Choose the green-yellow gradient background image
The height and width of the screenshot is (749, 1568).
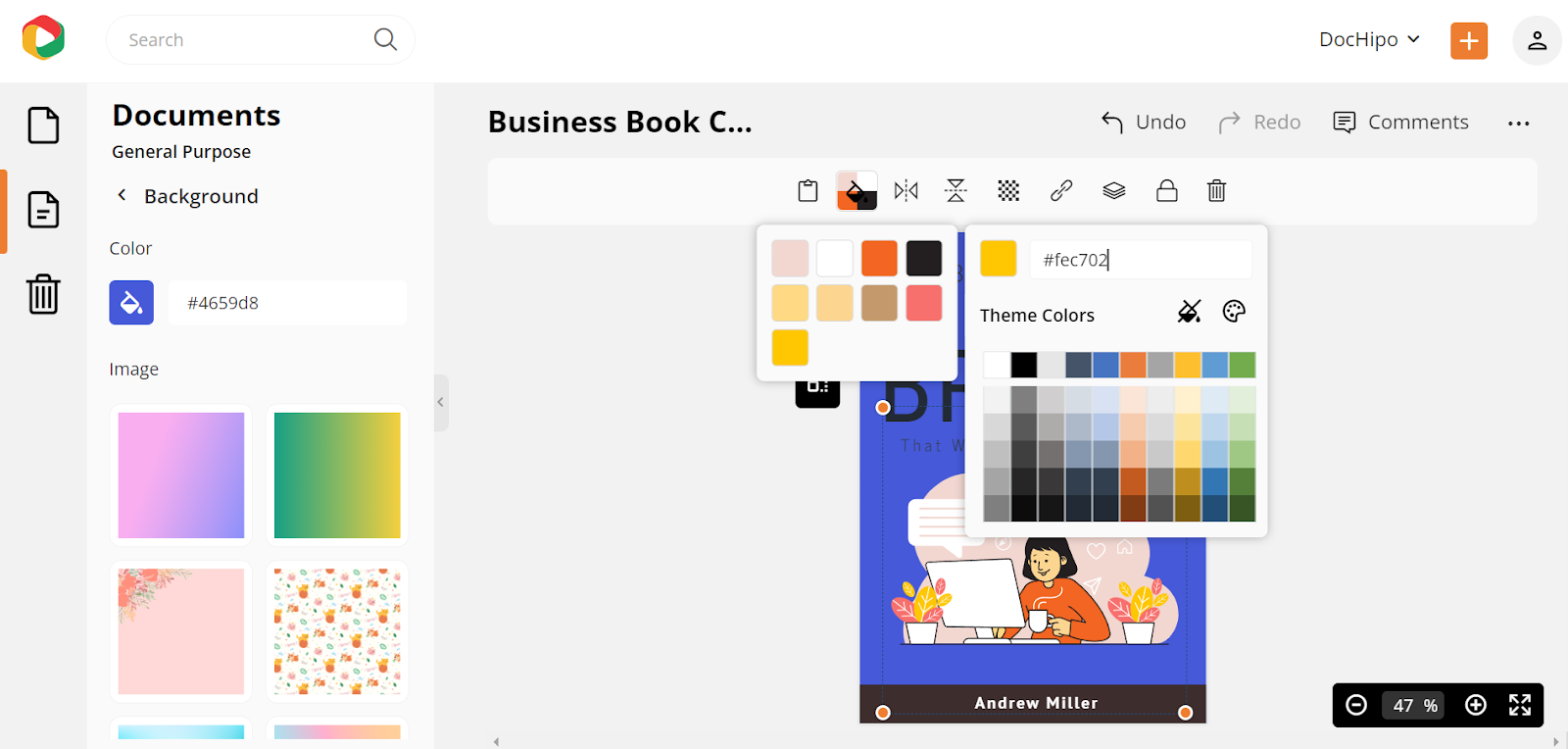(337, 475)
